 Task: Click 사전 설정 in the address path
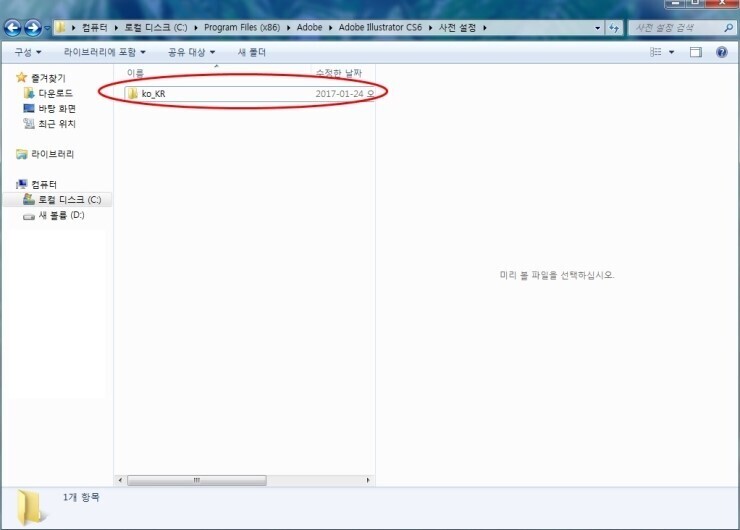pyautogui.click(x=457, y=27)
